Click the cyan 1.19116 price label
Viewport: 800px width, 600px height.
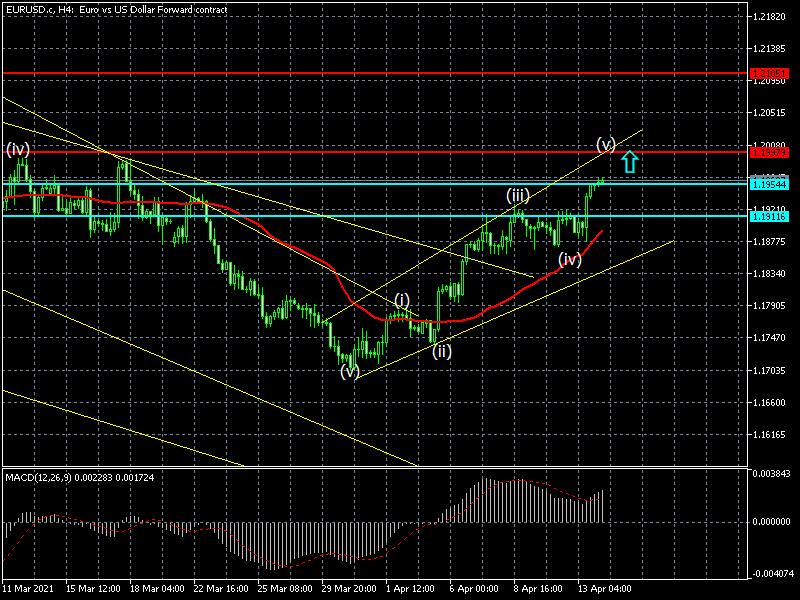[x=769, y=217]
